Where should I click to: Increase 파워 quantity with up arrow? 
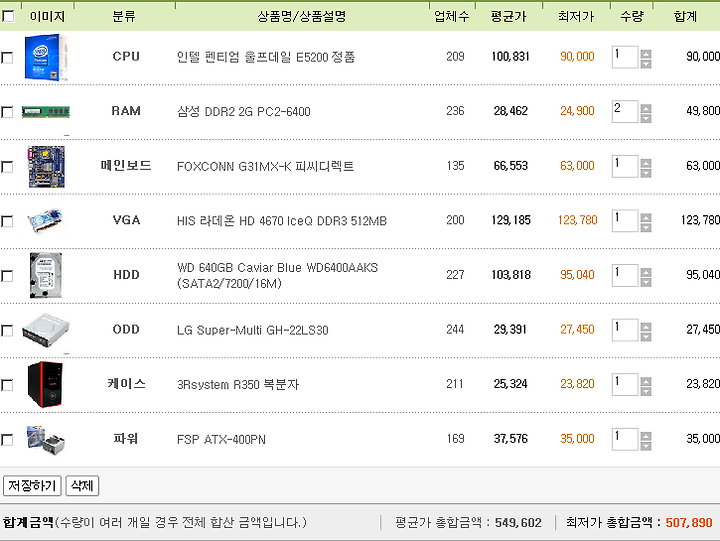pyautogui.click(x=646, y=436)
